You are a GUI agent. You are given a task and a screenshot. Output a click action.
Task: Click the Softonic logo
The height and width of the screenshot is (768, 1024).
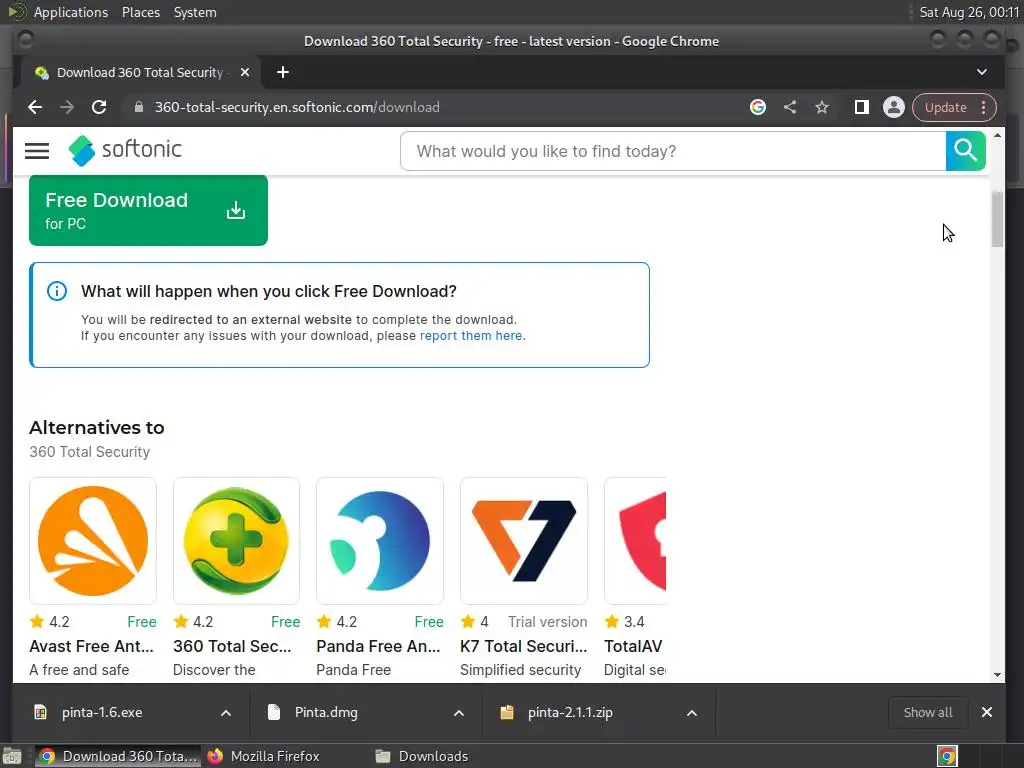pyautogui.click(x=125, y=150)
